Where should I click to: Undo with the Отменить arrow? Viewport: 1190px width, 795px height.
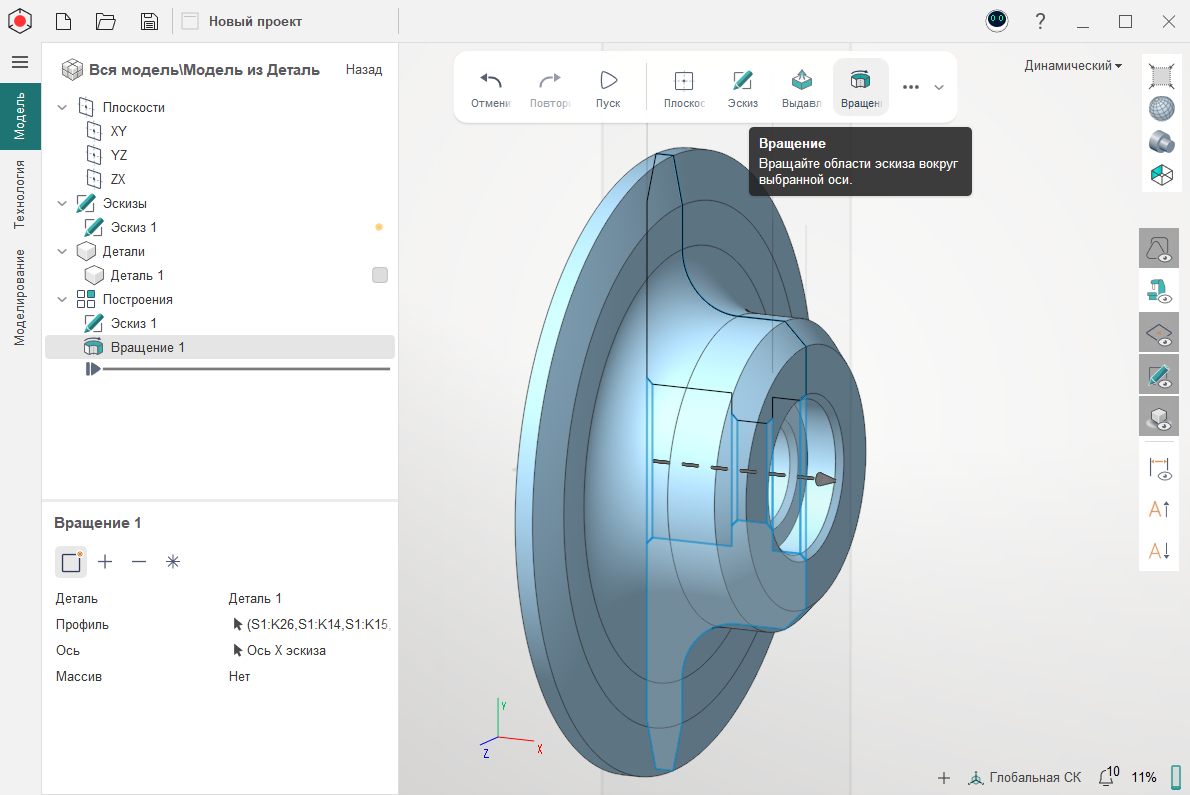click(x=491, y=87)
